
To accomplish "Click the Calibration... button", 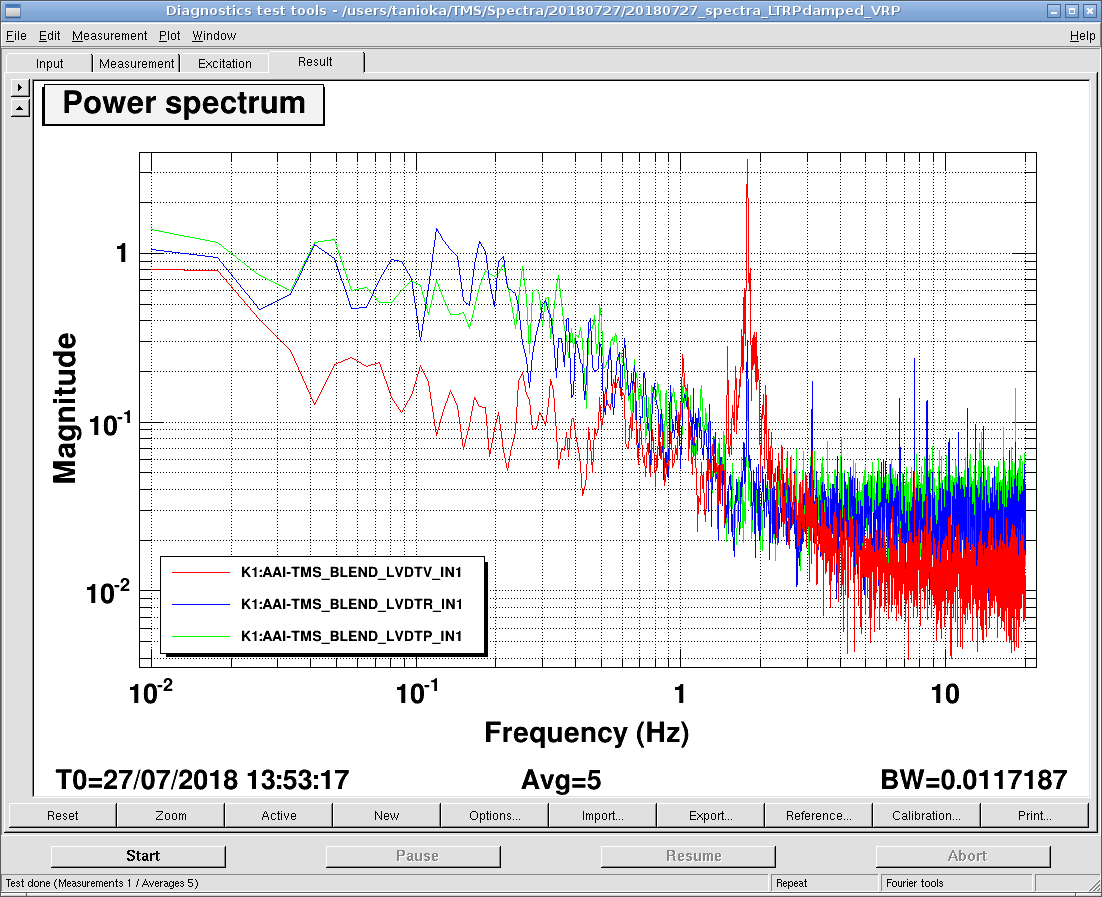I will pyautogui.click(x=926, y=815).
